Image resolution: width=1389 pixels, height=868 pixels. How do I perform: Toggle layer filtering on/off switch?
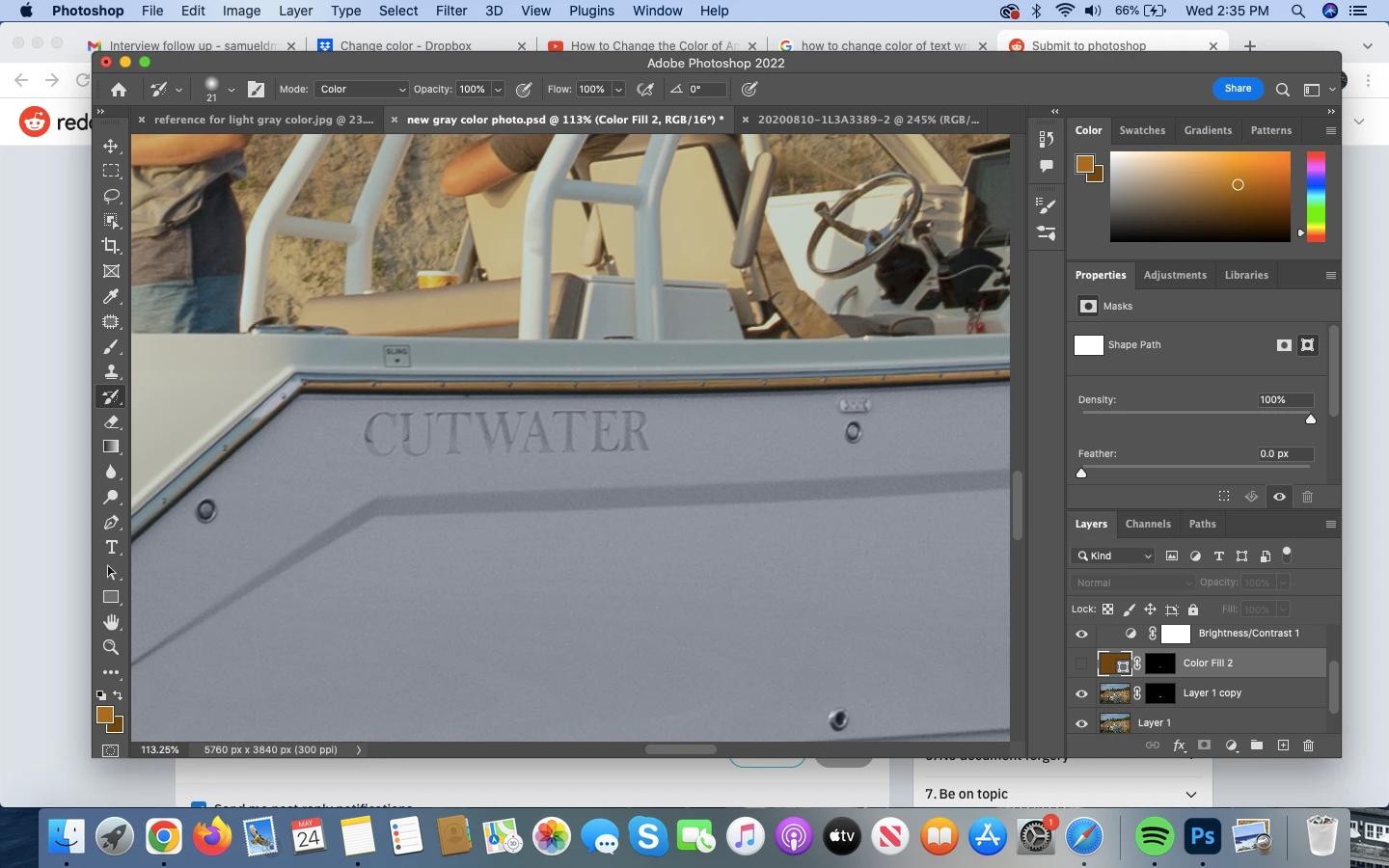(x=1287, y=555)
